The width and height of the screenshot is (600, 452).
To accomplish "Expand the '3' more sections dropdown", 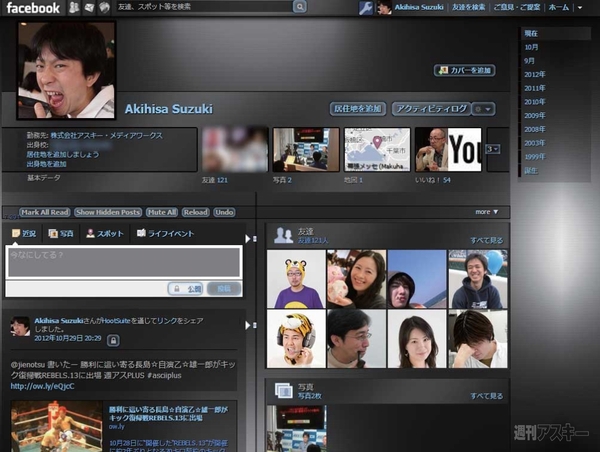I will tap(493, 149).
